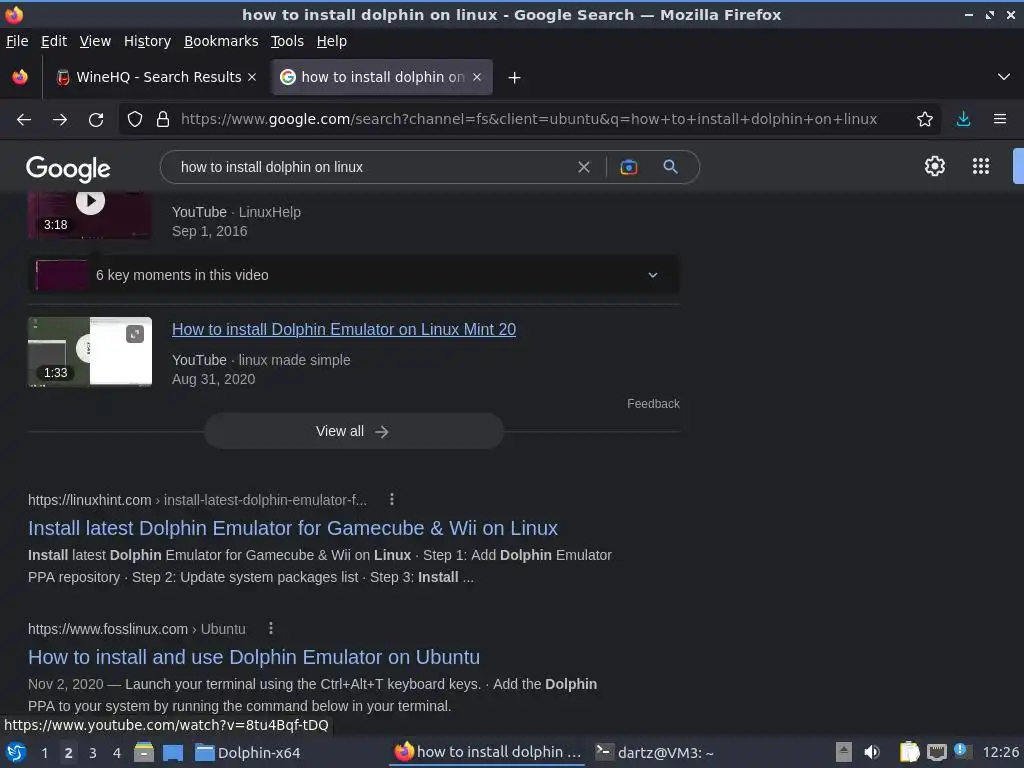The width and height of the screenshot is (1024, 768).
Task: Open Google quick settings gear
Action: [935, 166]
